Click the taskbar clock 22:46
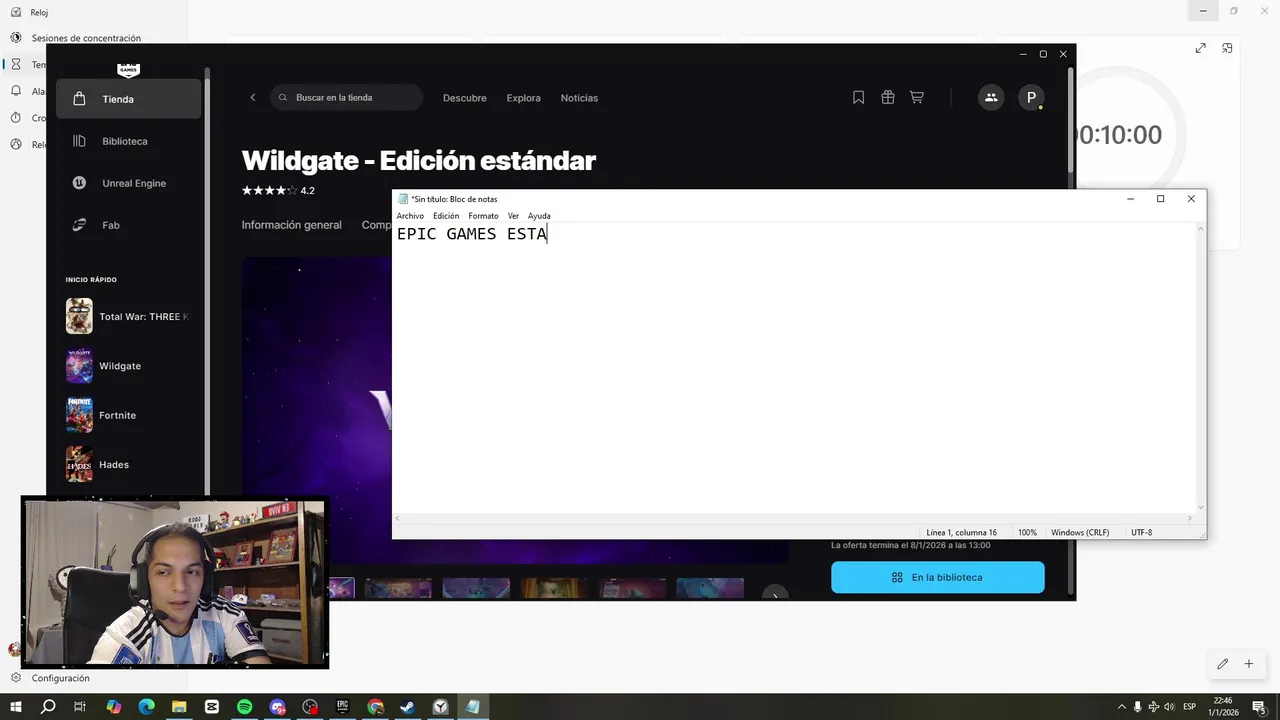The width and height of the screenshot is (1280, 720). 1225,707
